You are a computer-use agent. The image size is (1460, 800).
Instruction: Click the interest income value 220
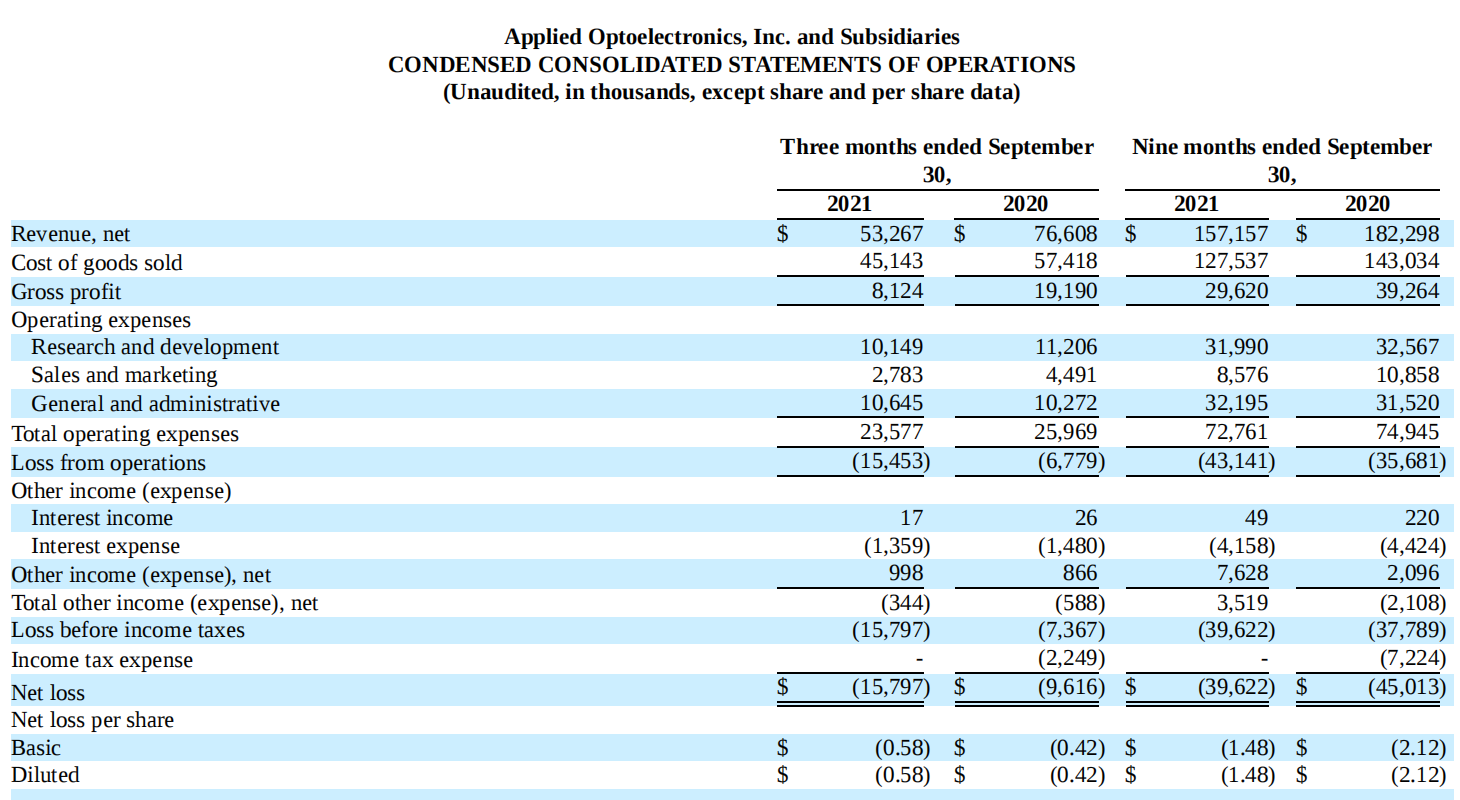coord(1422,517)
